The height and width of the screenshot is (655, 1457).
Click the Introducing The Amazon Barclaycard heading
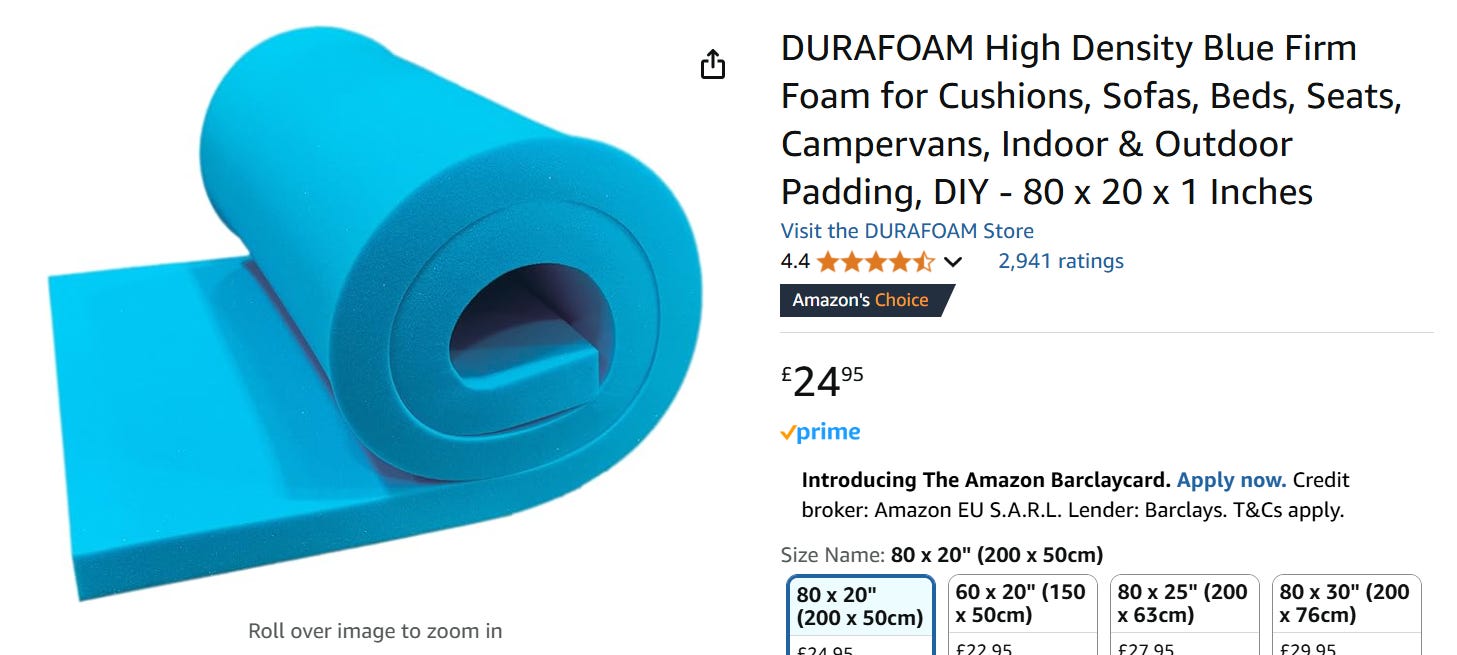point(986,480)
